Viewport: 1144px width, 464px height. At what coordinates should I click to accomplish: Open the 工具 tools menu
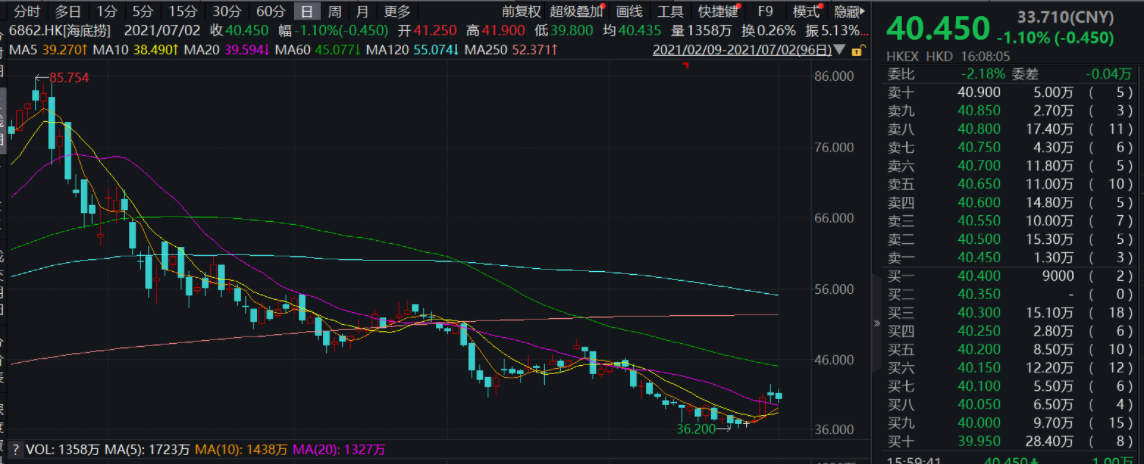pos(670,12)
